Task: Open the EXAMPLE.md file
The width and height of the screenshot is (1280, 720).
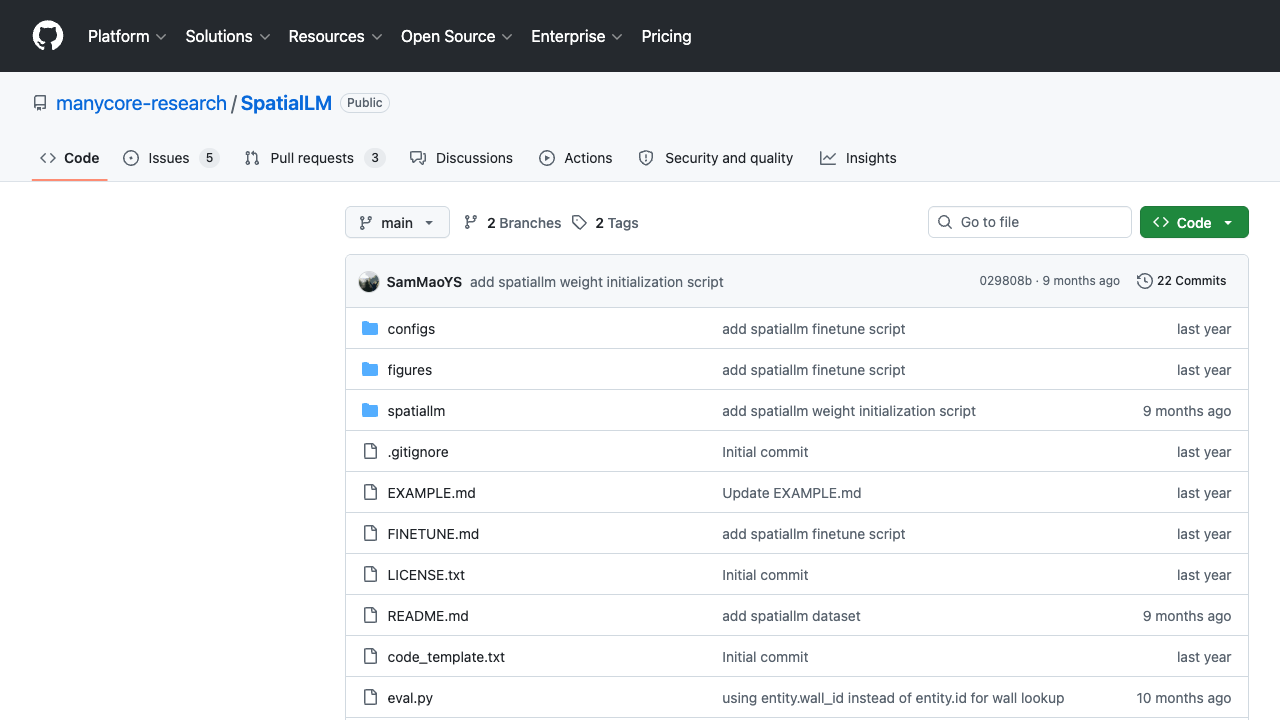Action: tap(432, 493)
